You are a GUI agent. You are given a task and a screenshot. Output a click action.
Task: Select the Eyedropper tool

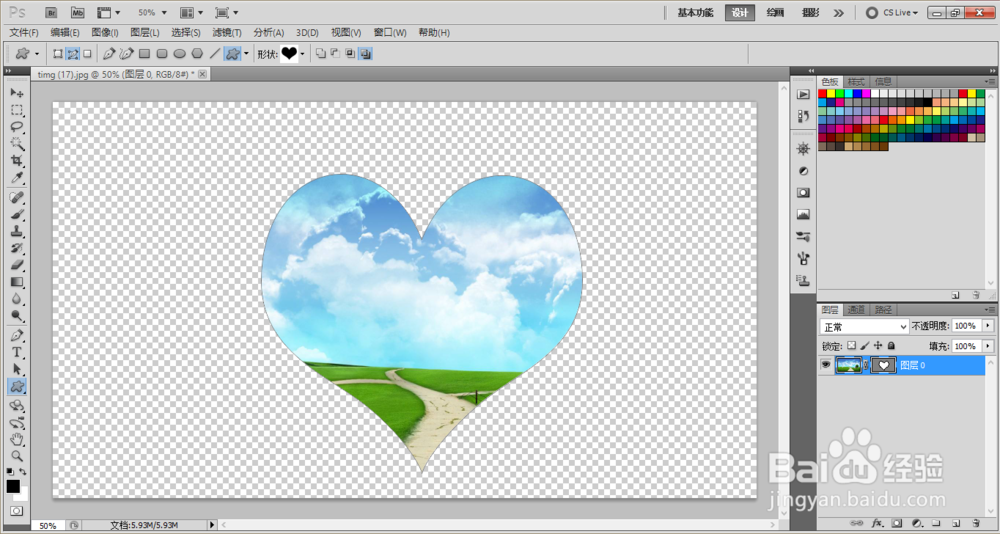(17, 177)
